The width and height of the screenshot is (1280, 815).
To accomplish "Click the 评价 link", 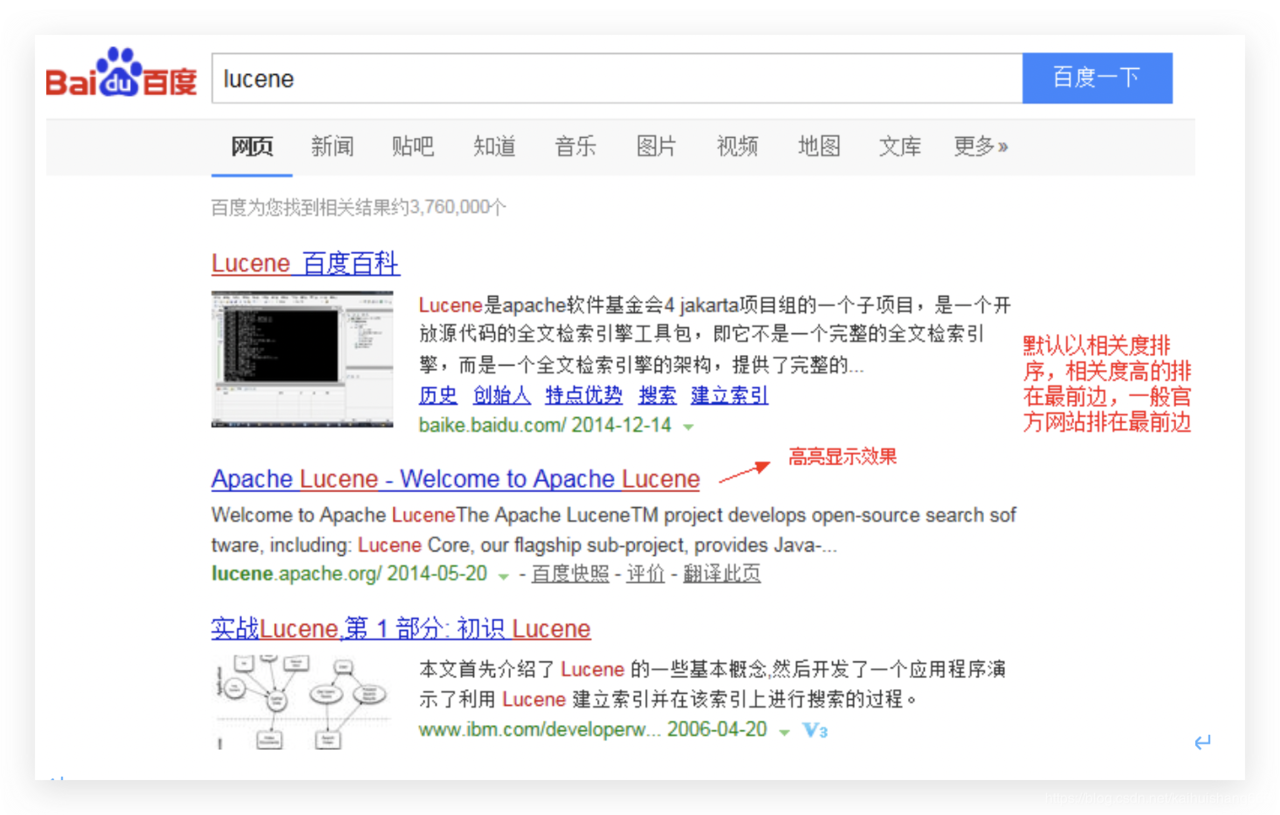I will [x=646, y=574].
